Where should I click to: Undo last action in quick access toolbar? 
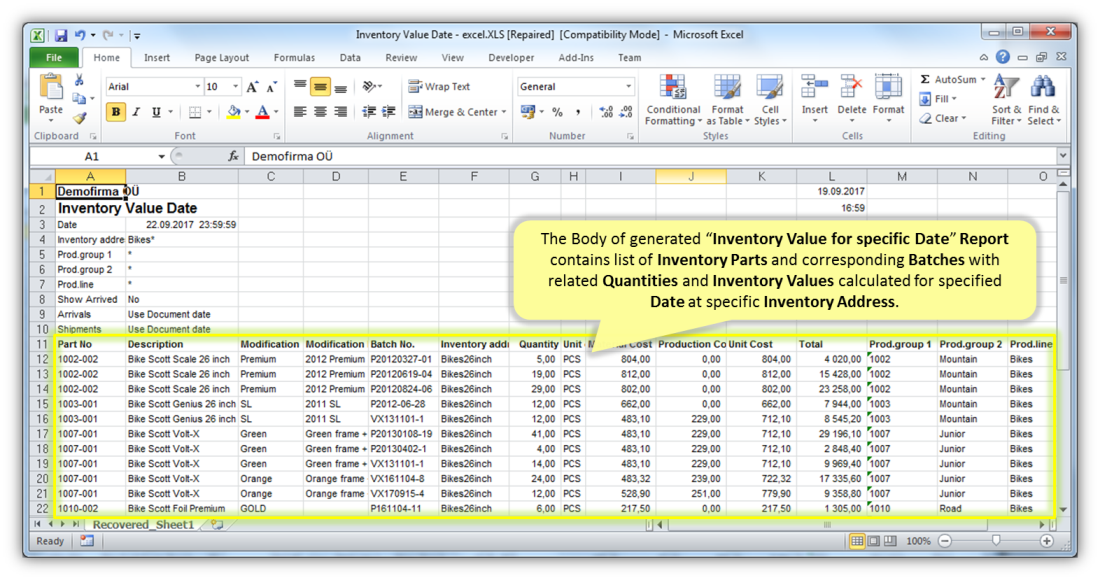(x=80, y=35)
